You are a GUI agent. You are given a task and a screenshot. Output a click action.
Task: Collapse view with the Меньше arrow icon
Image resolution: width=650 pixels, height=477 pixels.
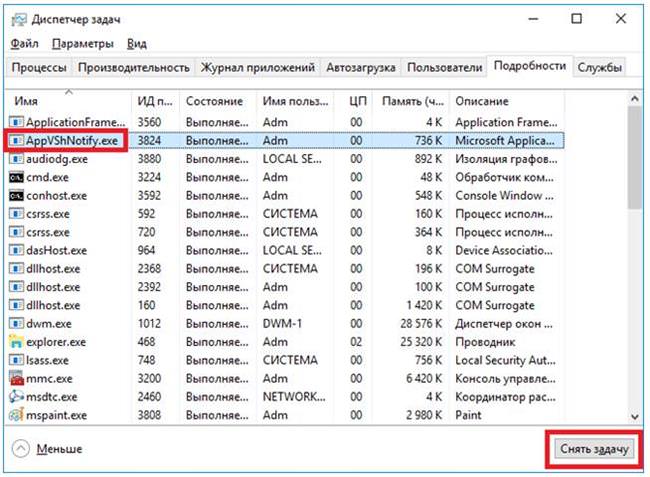pos(21,448)
